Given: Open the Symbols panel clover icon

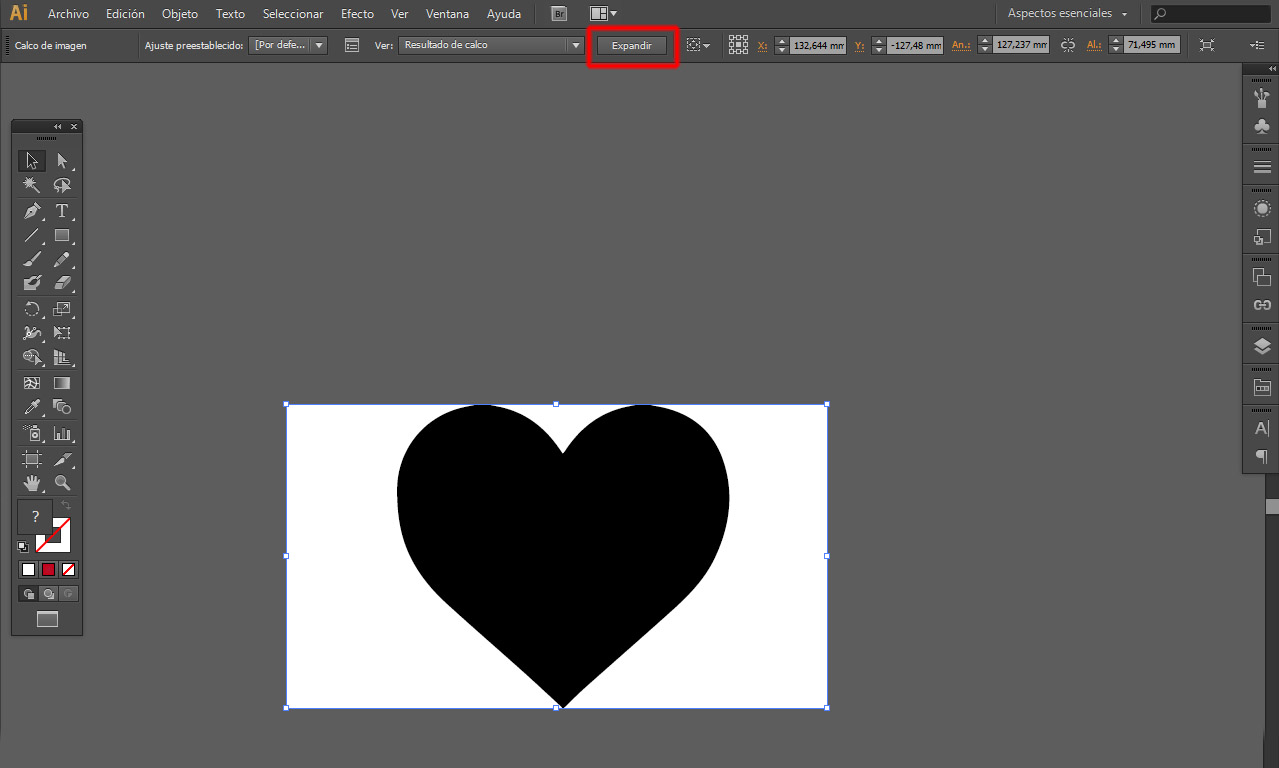Looking at the screenshot, I should click(x=1261, y=126).
